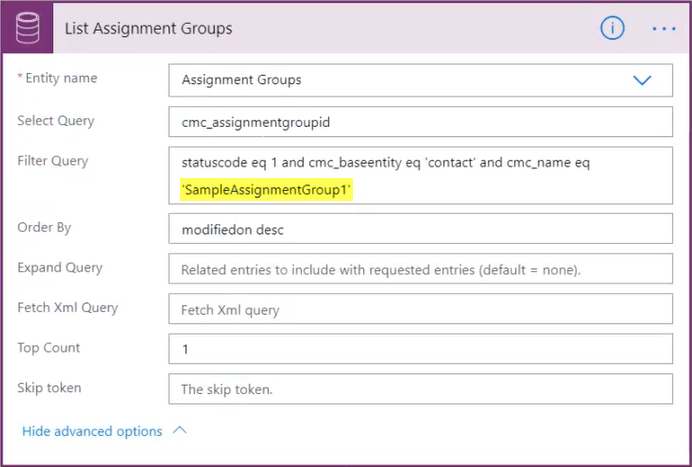Click the Fetch Xml Query label
692x467 pixels.
67,307
